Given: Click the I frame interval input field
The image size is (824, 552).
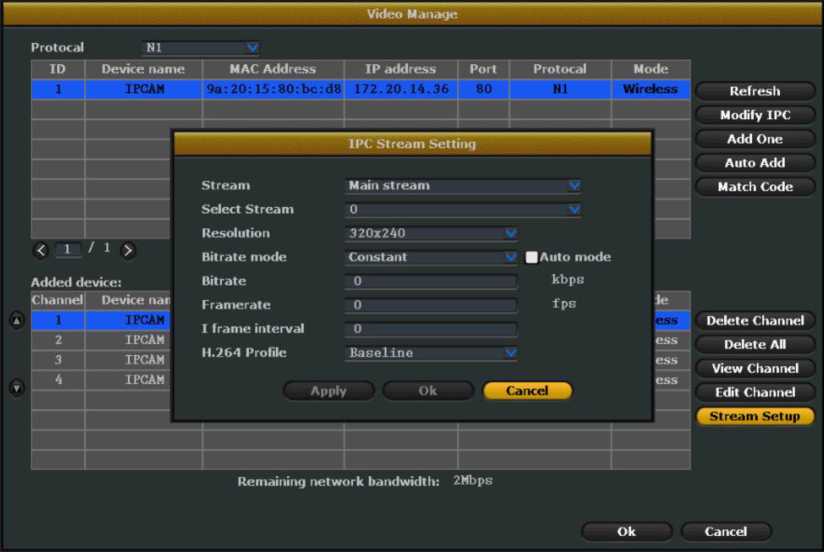Looking at the screenshot, I should (431, 329).
